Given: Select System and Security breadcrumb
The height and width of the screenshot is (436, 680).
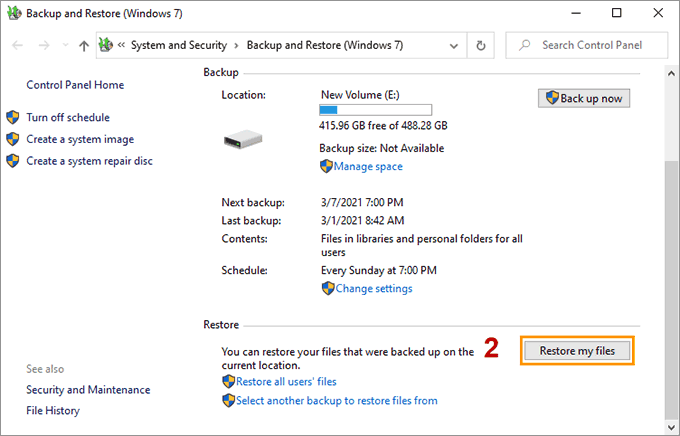Looking at the screenshot, I should (x=178, y=46).
